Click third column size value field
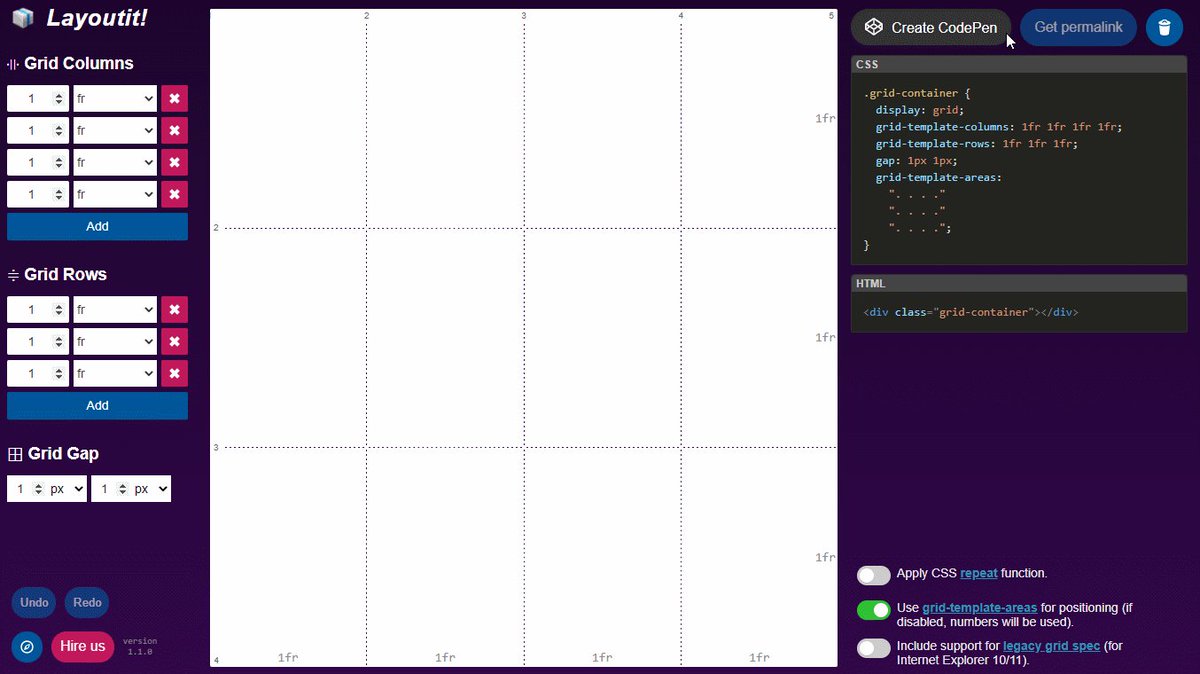This screenshot has width=1200, height=674. point(38,162)
